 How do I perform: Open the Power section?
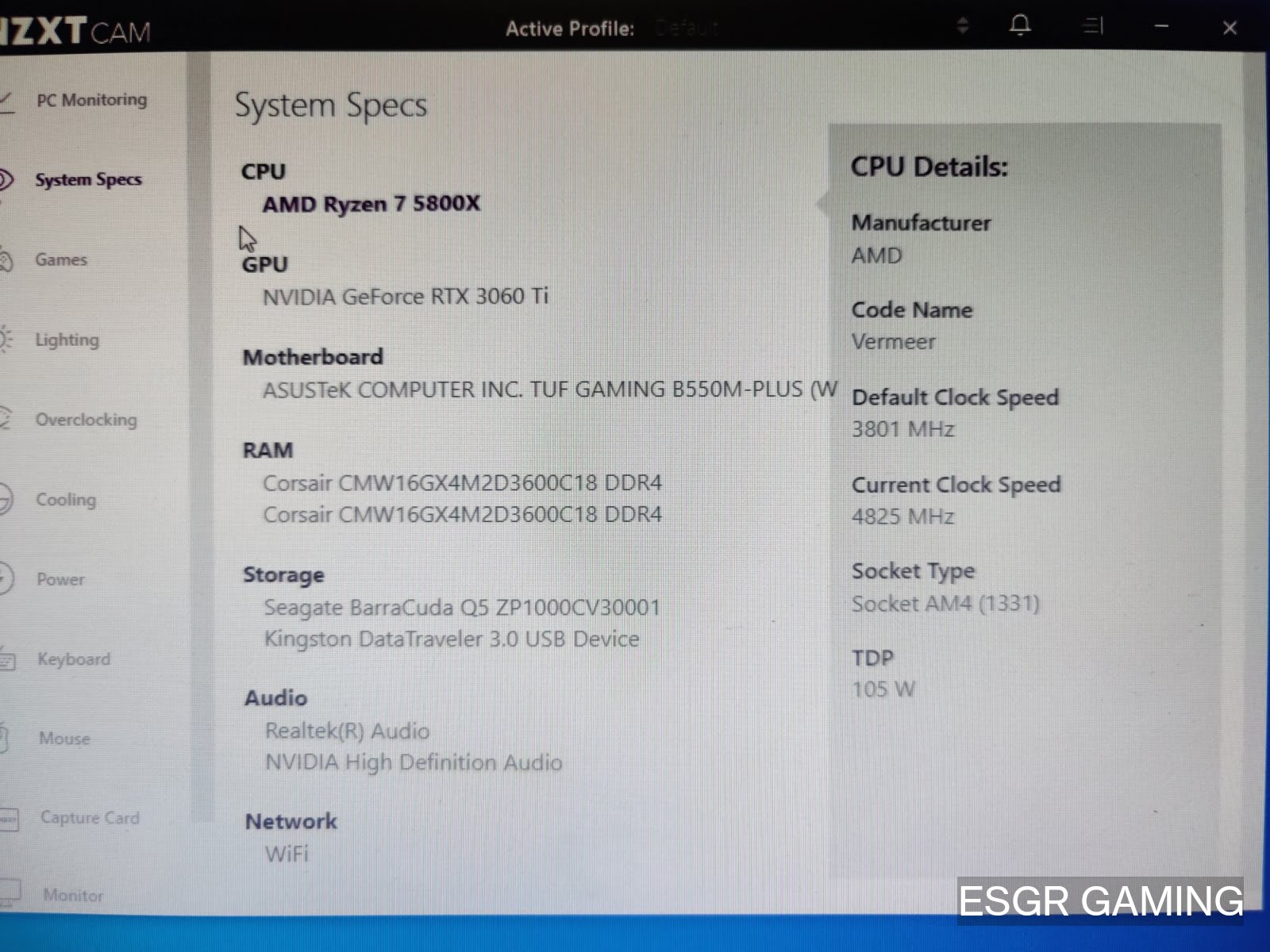tap(60, 579)
